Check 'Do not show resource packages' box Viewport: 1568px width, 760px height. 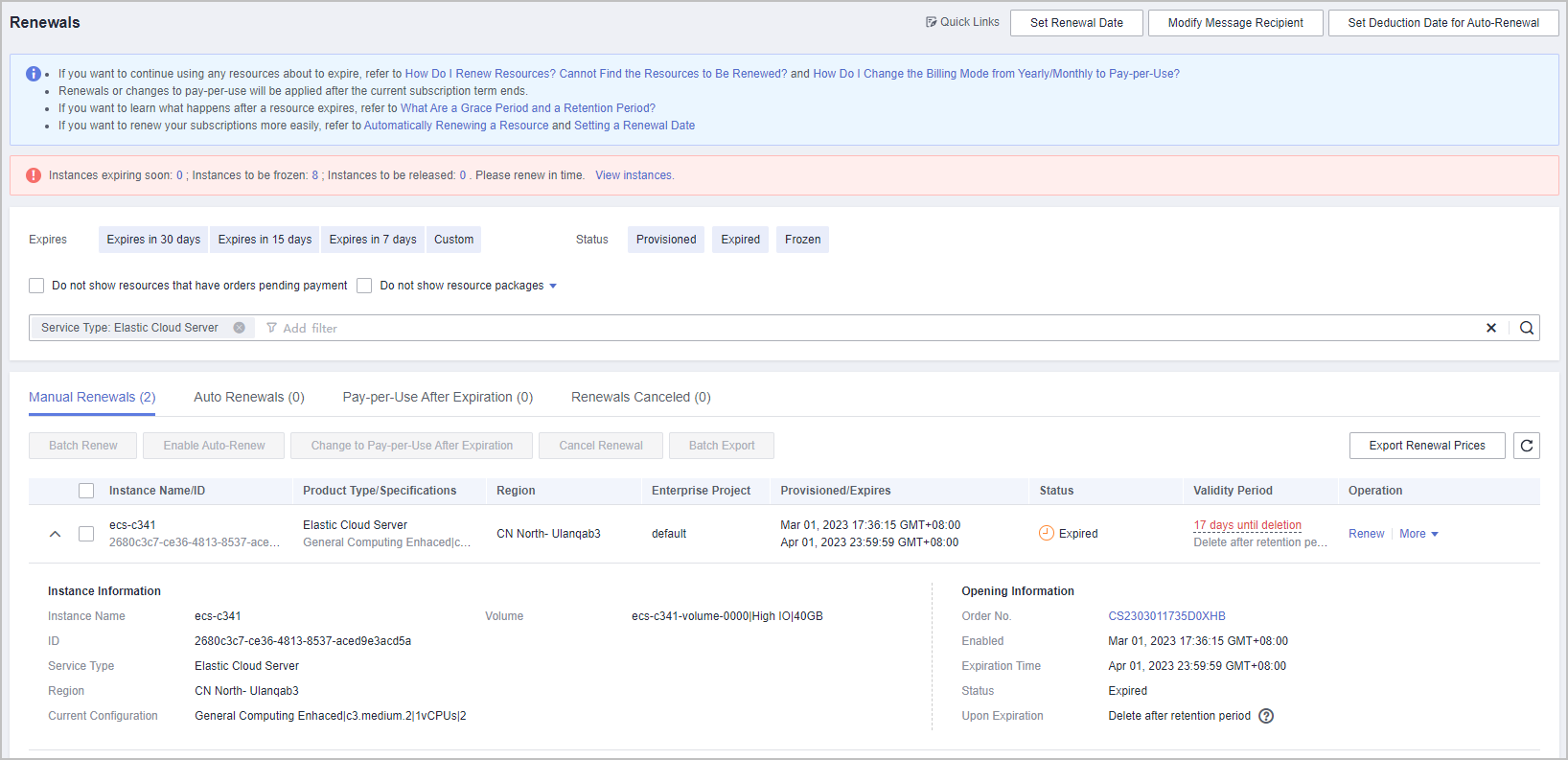(x=364, y=286)
